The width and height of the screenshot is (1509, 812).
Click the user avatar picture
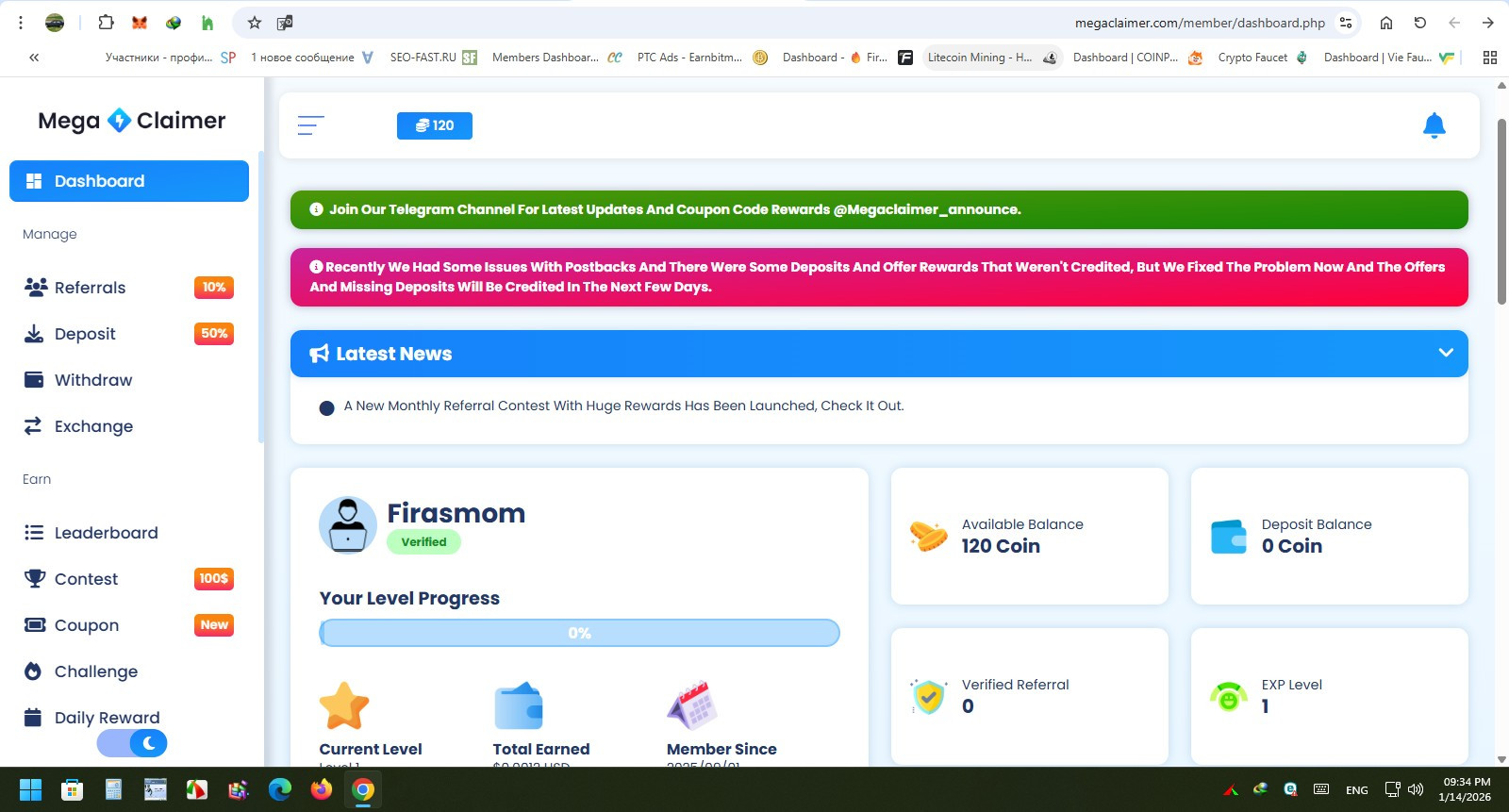pyautogui.click(x=348, y=525)
